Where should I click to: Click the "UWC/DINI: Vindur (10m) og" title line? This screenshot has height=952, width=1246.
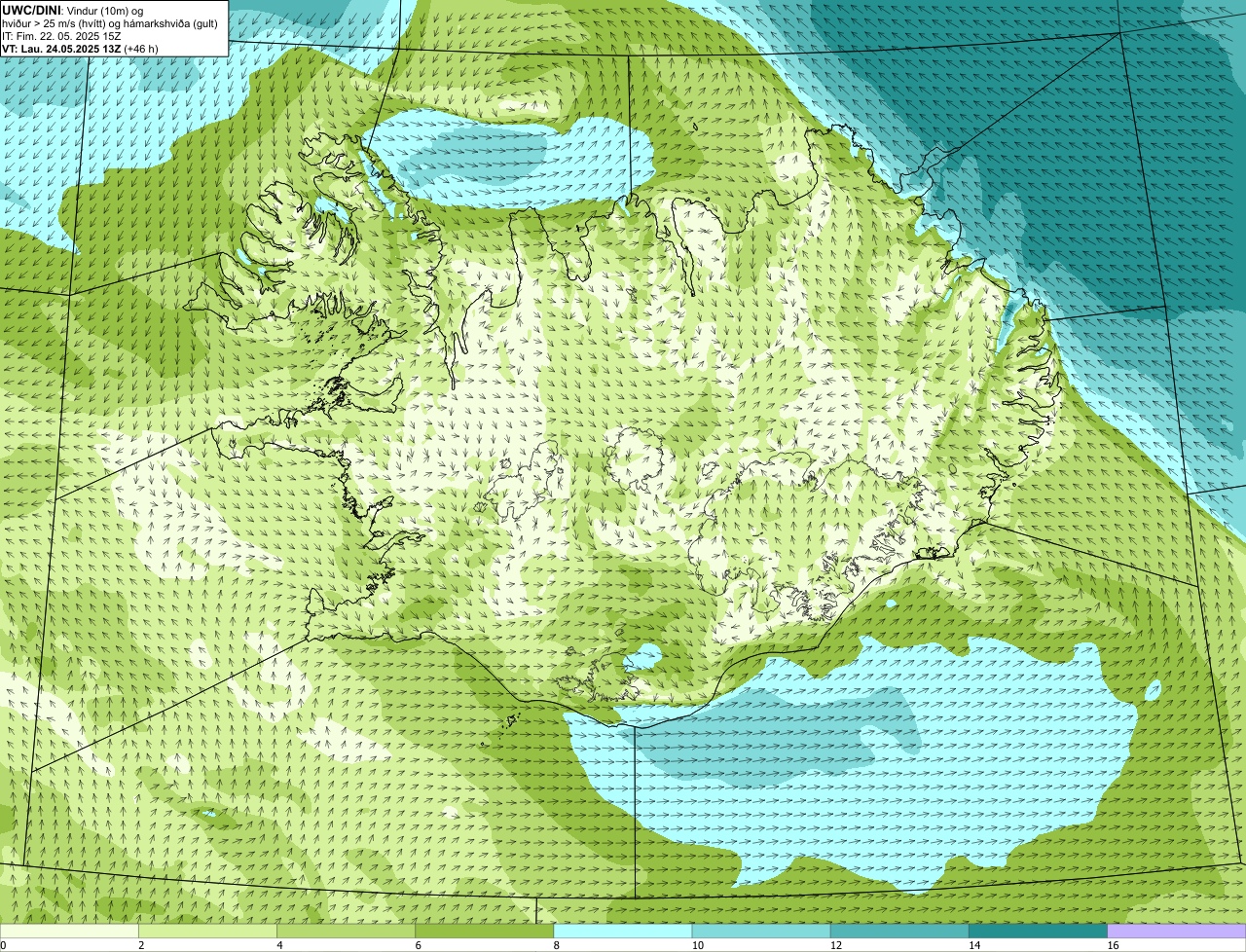pos(73,10)
